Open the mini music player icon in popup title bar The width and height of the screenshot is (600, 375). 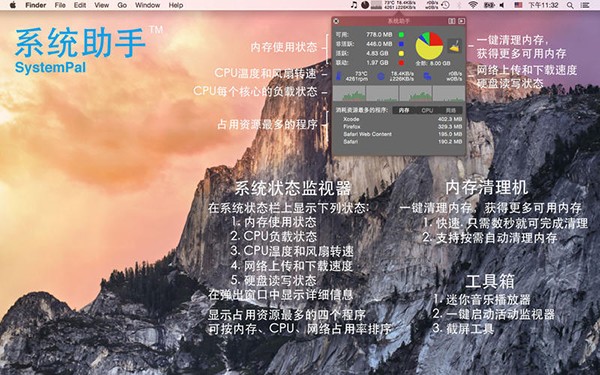click(452, 21)
